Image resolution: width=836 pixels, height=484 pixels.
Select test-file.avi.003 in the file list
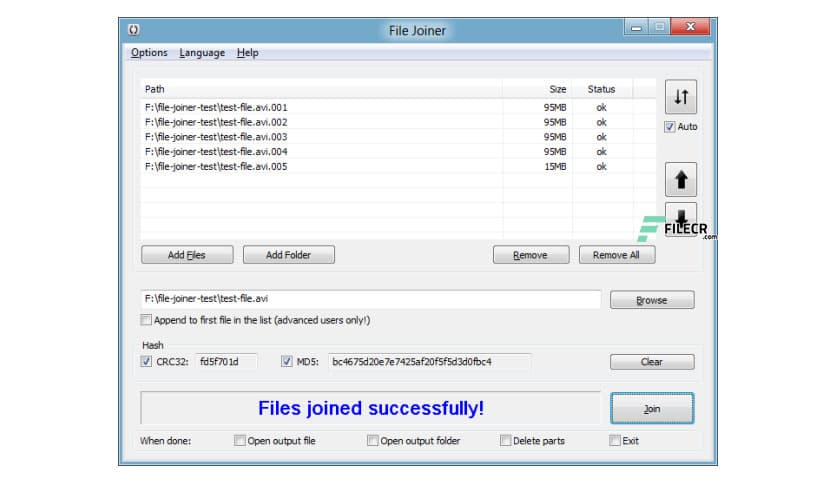coord(217,137)
